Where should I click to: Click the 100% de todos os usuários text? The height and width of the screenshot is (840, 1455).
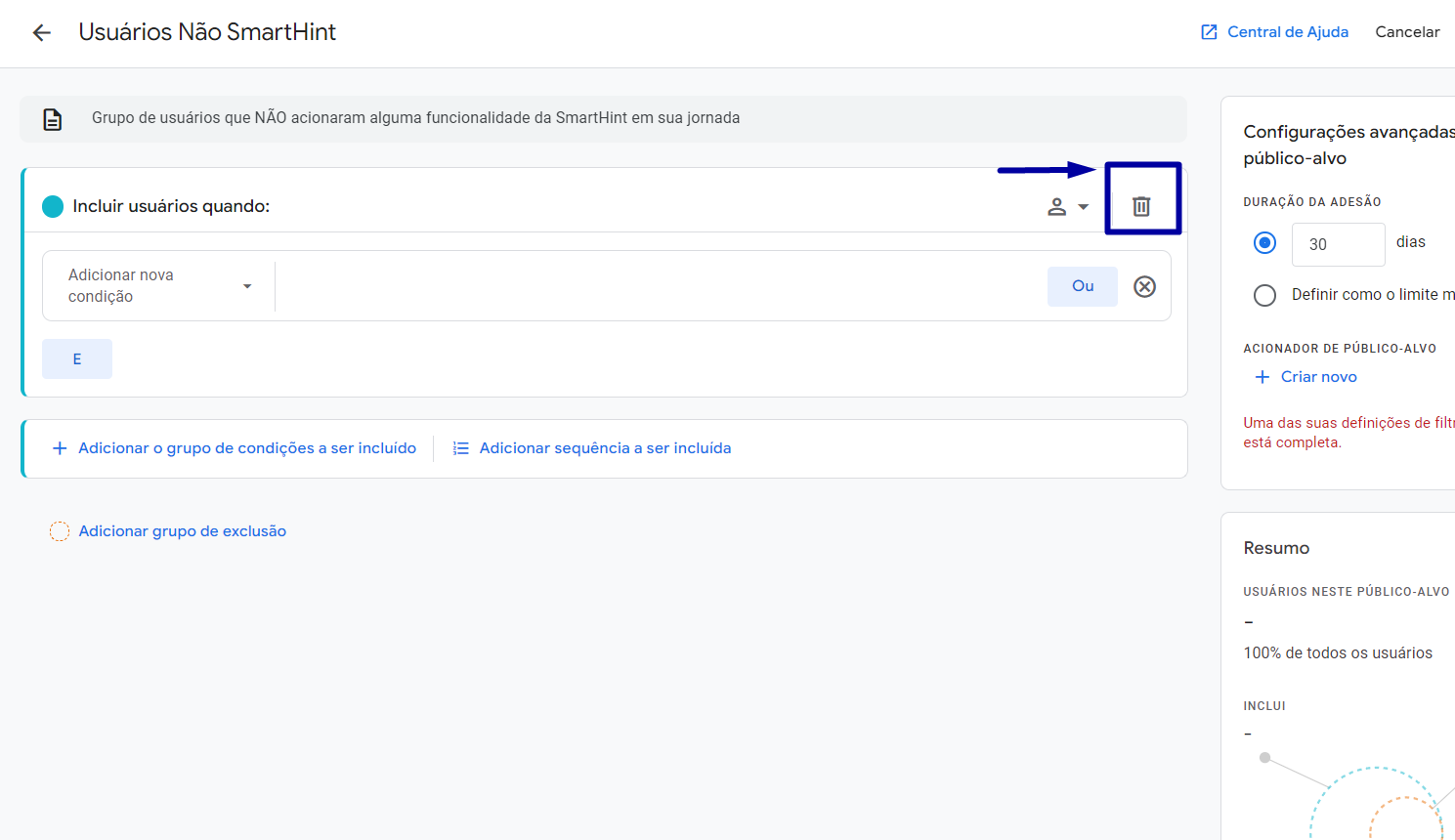tap(1338, 653)
